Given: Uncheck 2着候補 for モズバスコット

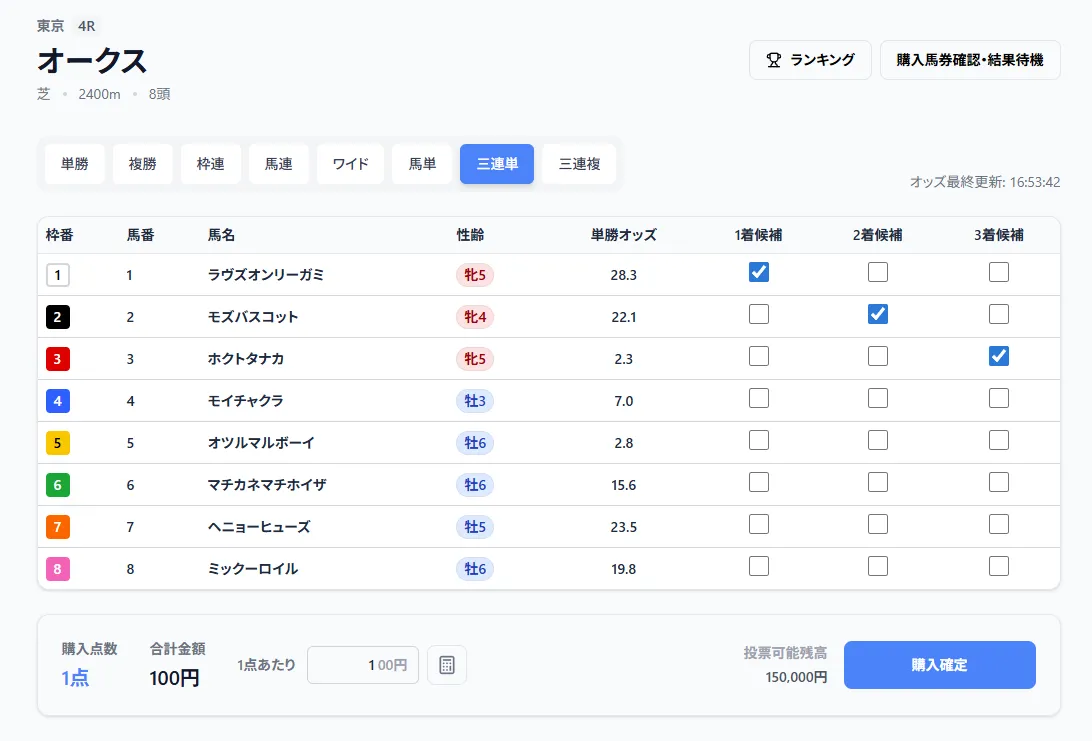Looking at the screenshot, I should point(878,314).
